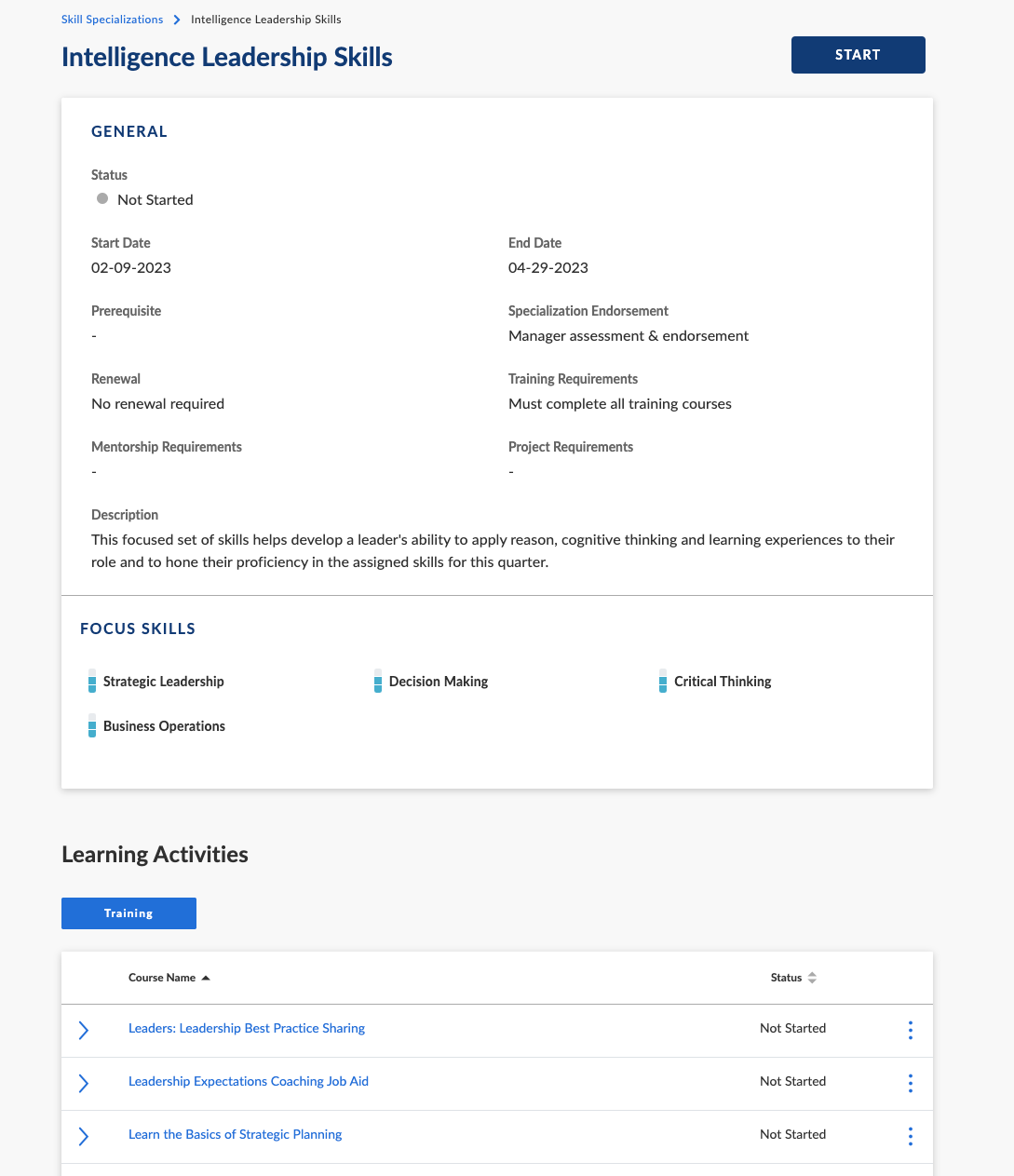This screenshot has width=1014, height=1176.
Task: Expand Learn the Basics of Strategic Planning row
Action: [x=84, y=1136]
